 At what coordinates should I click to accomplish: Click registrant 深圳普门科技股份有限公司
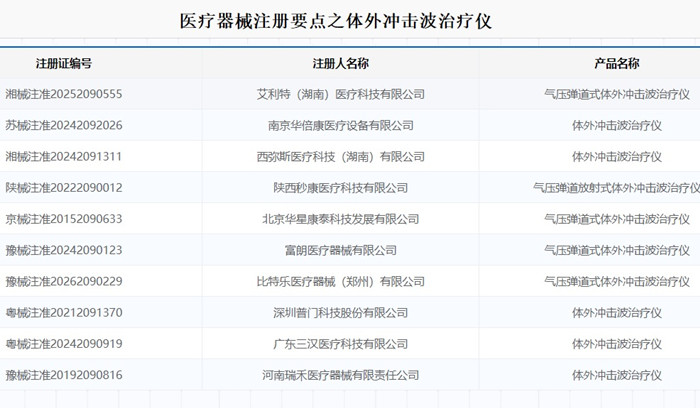pyautogui.click(x=341, y=313)
